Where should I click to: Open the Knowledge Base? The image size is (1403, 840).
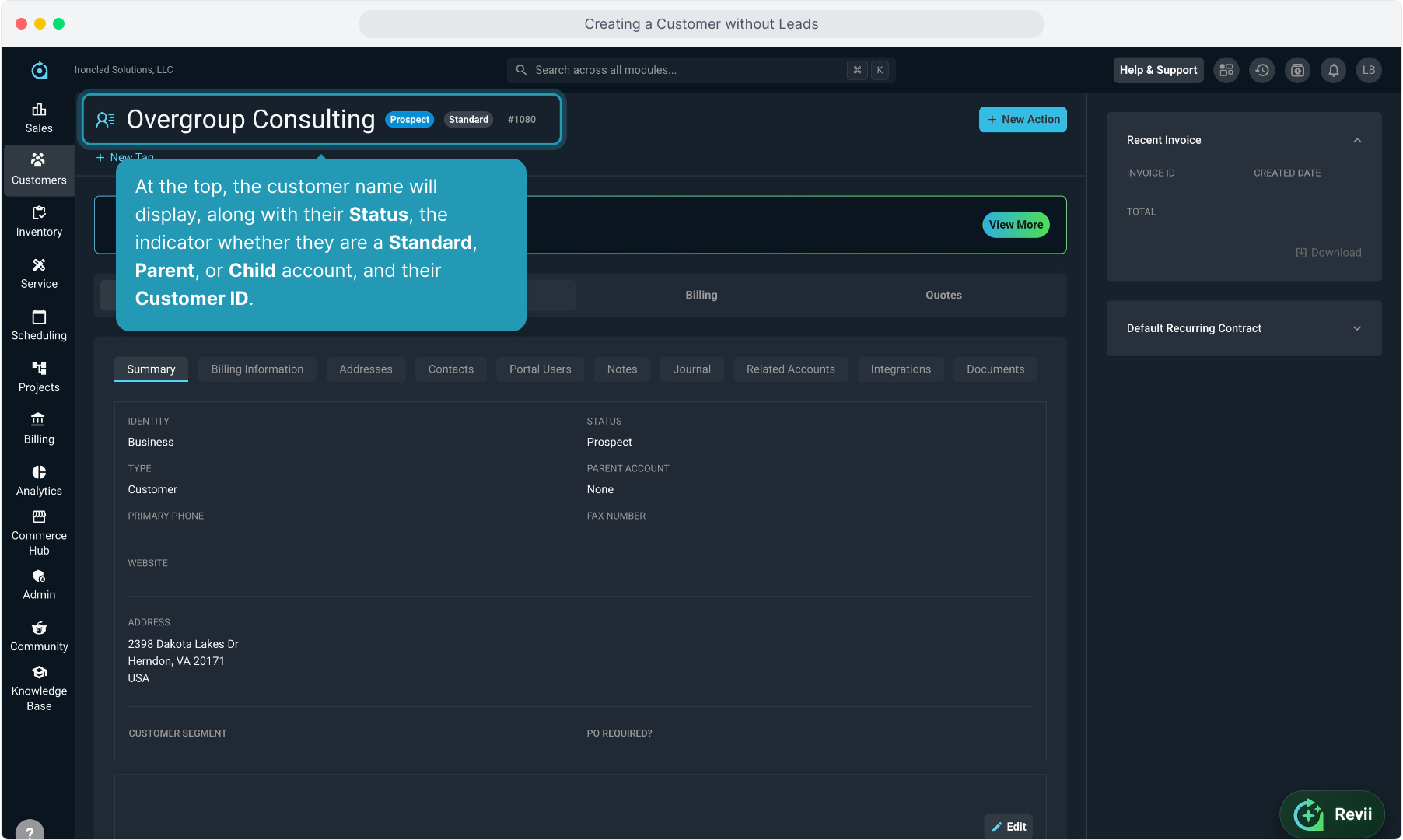pyautogui.click(x=39, y=688)
